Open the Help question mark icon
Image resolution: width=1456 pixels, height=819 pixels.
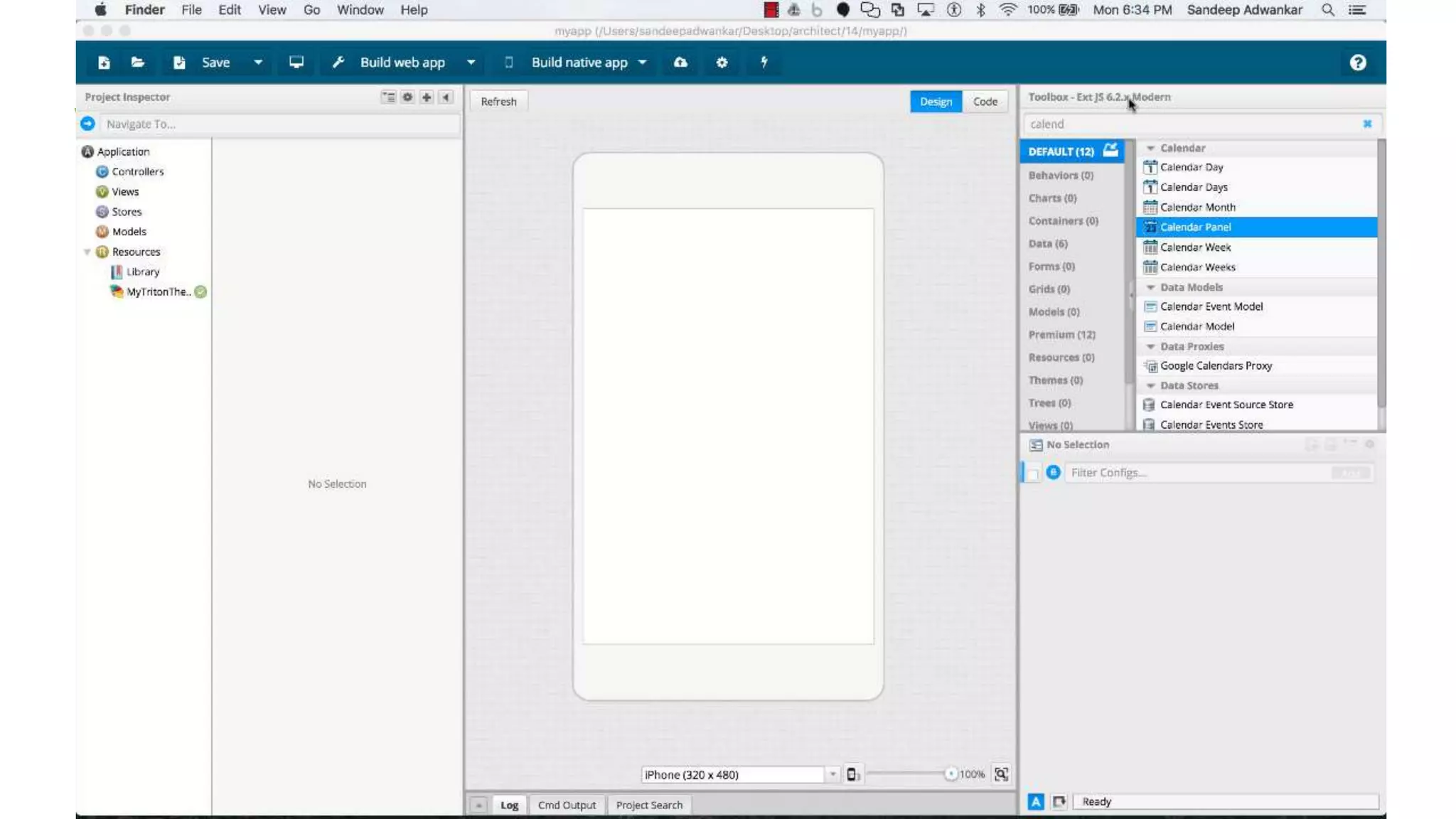point(1358,63)
